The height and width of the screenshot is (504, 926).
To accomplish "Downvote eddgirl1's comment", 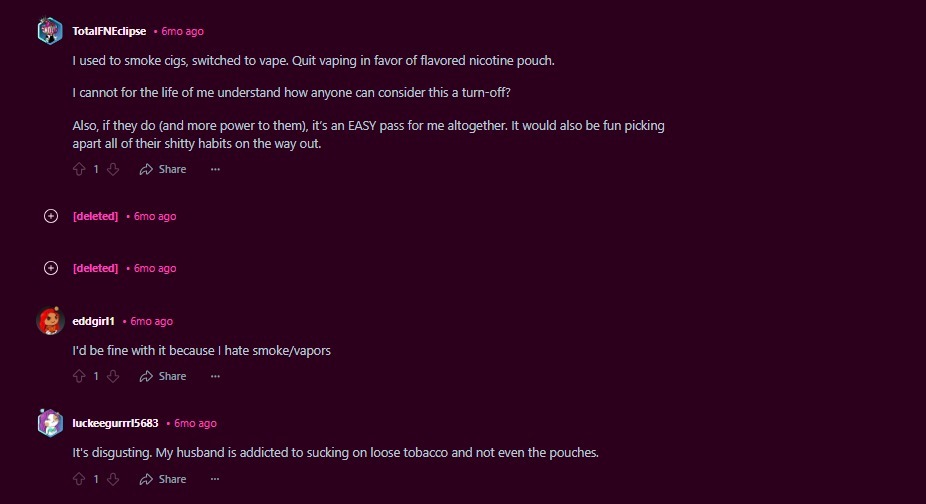I will click(x=113, y=377).
